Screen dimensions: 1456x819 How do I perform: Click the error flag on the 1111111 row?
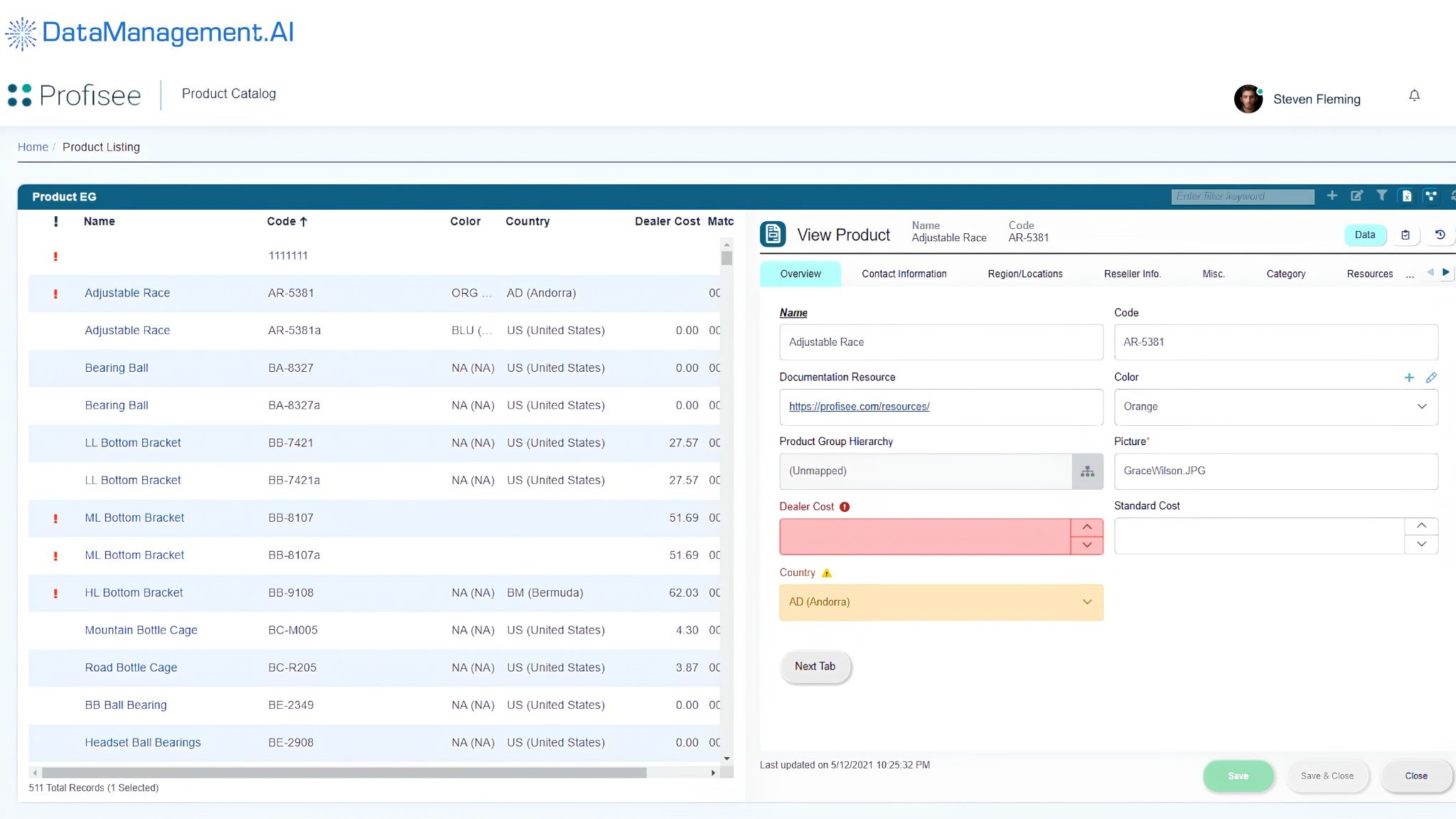pos(55,256)
